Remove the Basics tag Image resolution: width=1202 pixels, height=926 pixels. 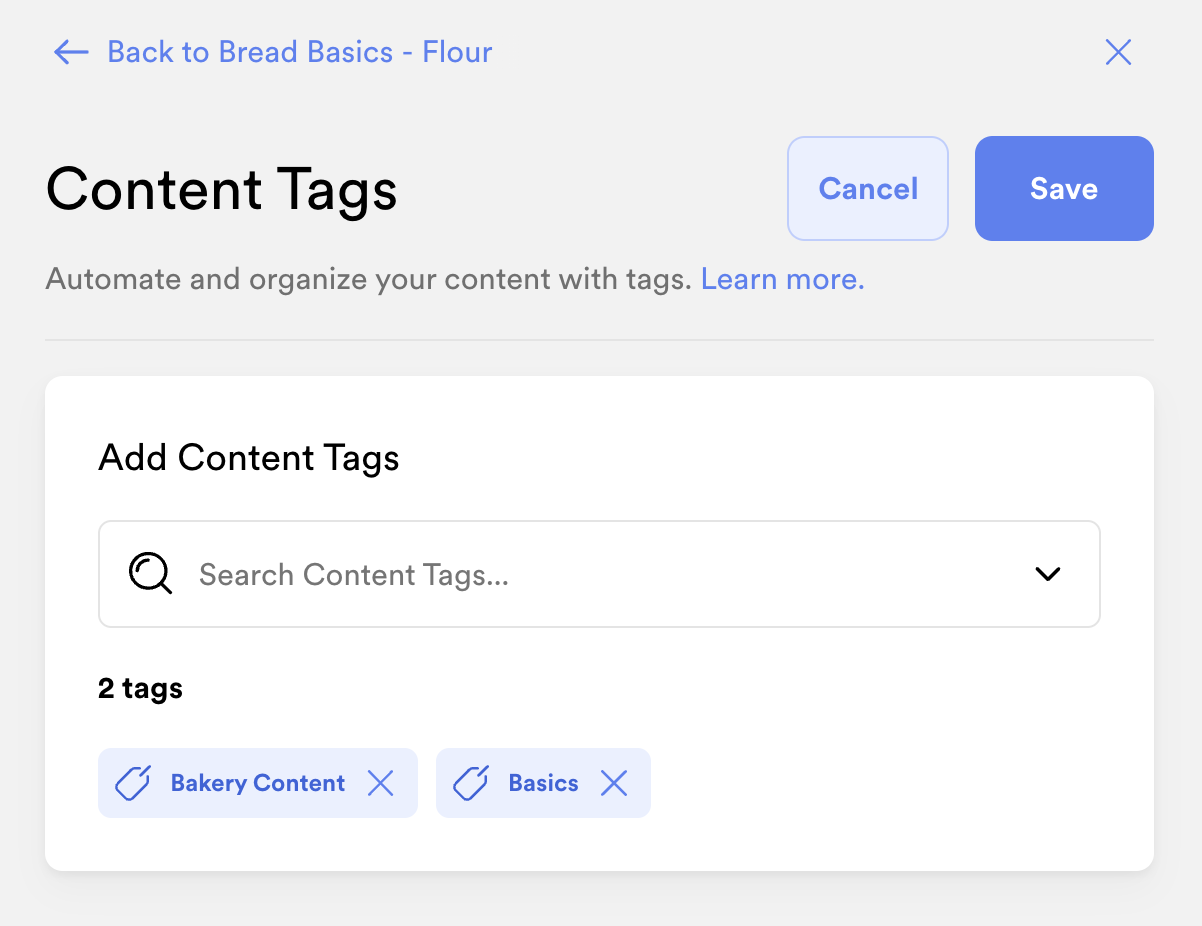point(614,783)
